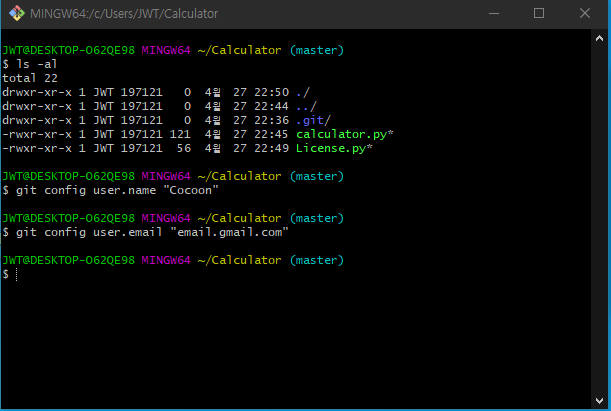Click the calculator.py* file name

click(345, 134)
